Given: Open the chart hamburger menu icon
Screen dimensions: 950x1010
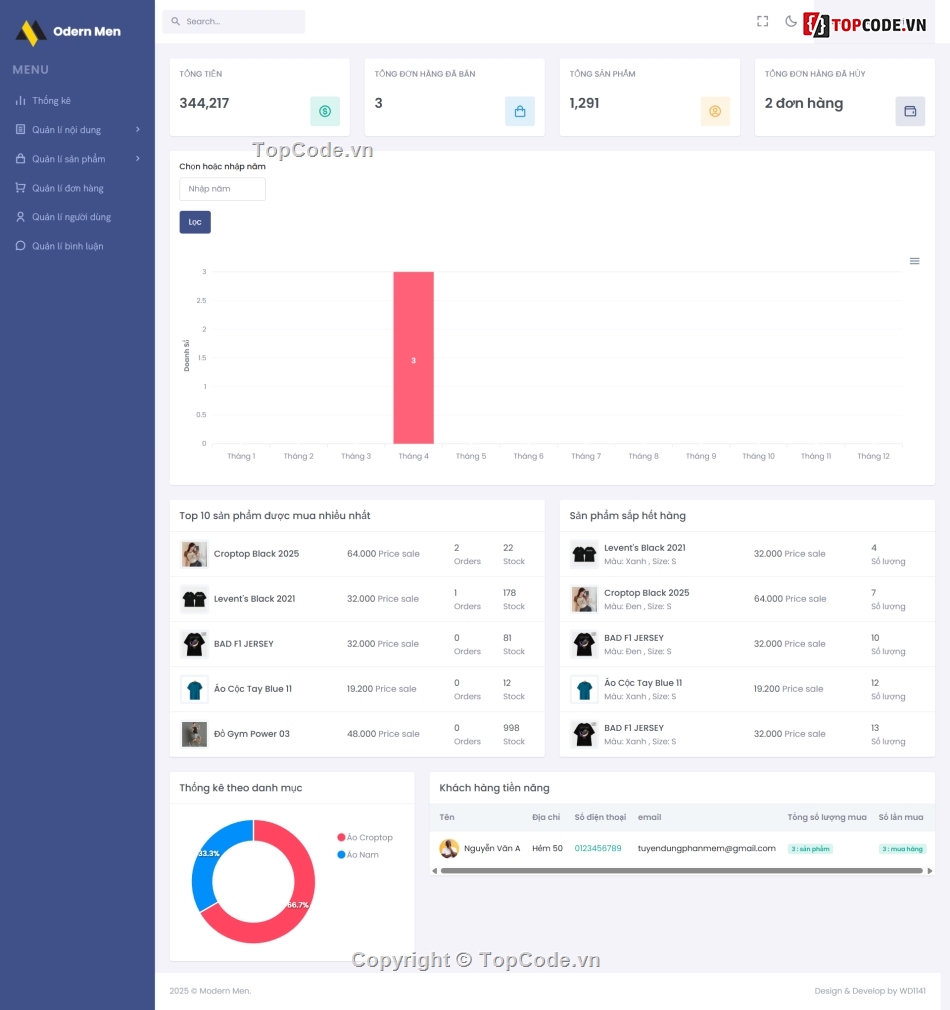Looking at the screenshot, I should coord(914,261).
